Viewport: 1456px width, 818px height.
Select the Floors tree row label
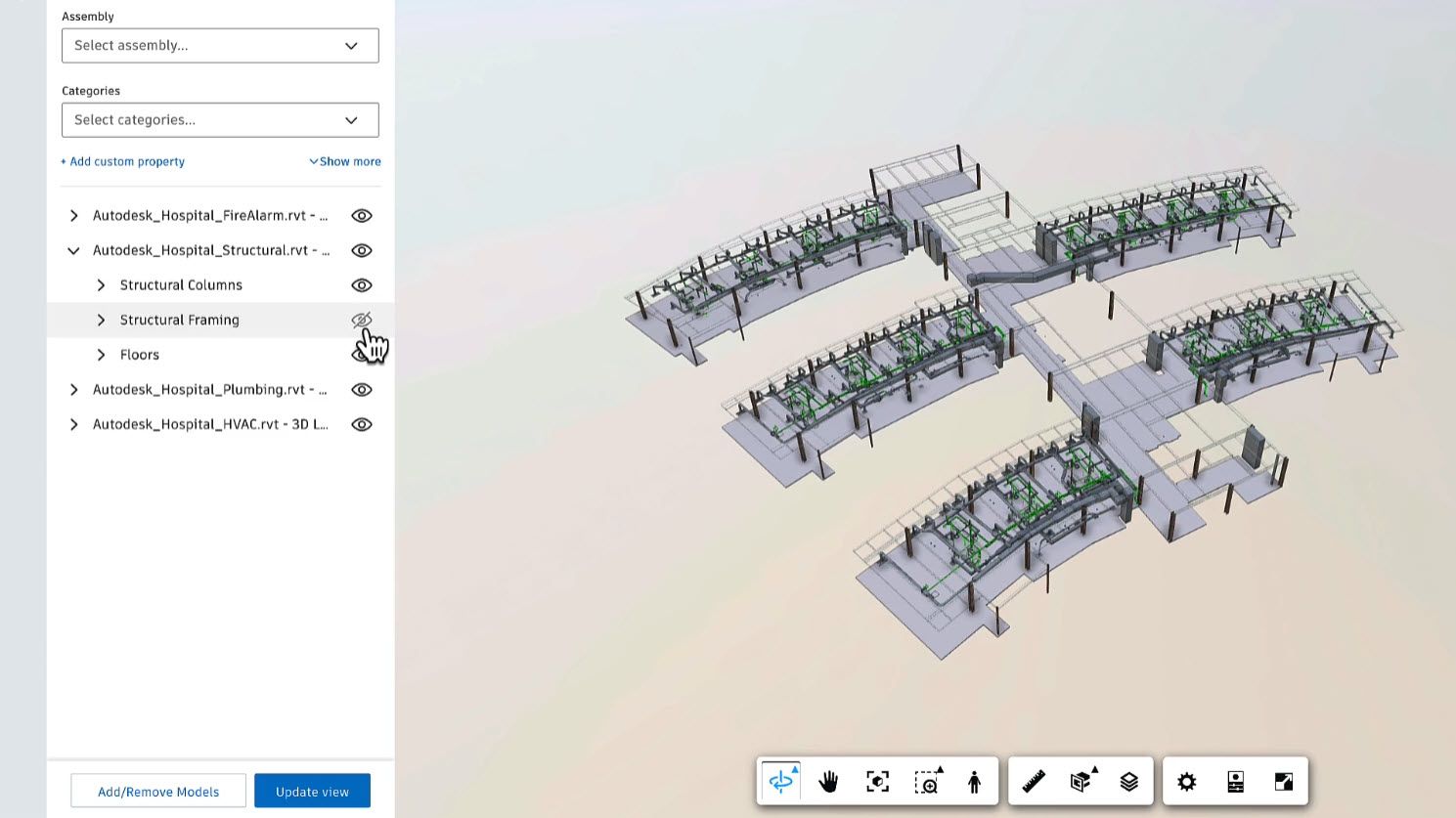coord(140,355)
